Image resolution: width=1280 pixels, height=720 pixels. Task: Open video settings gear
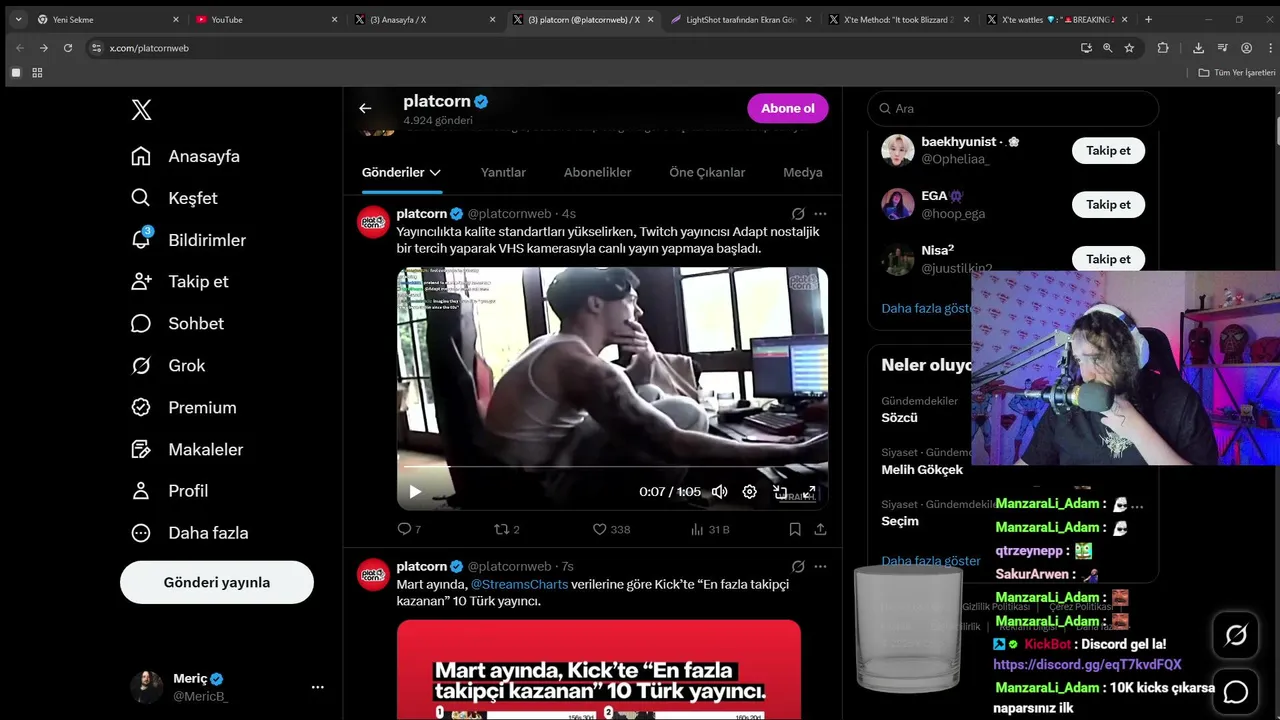(x=750, y=492)
